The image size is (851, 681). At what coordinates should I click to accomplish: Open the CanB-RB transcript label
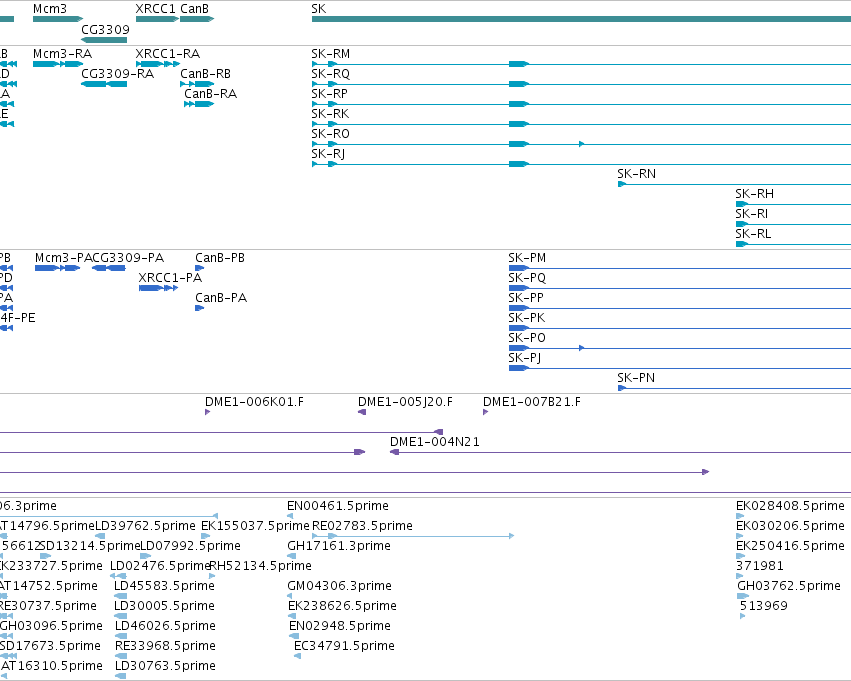click(x=205, y=73)
